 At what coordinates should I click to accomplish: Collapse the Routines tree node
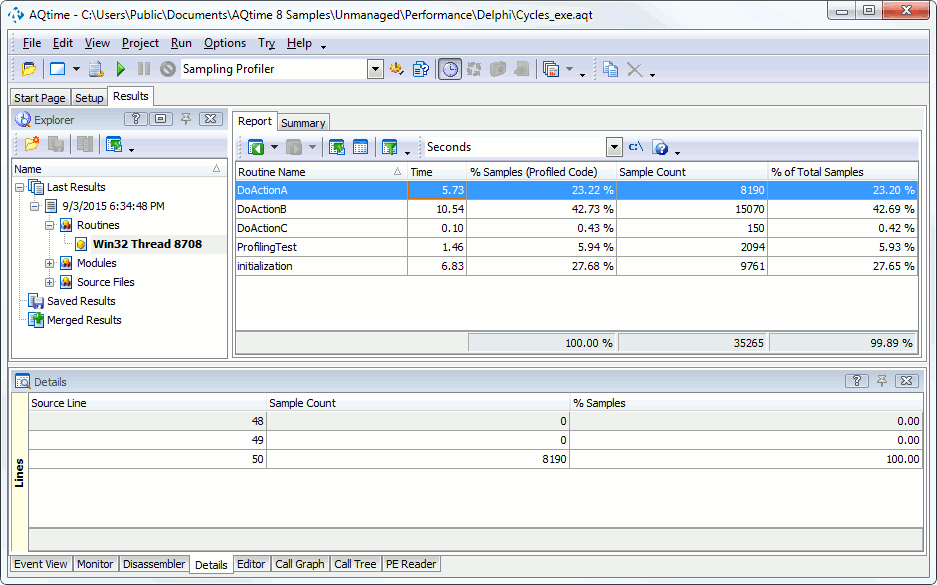pyautogui.click(x=49, y=225)
